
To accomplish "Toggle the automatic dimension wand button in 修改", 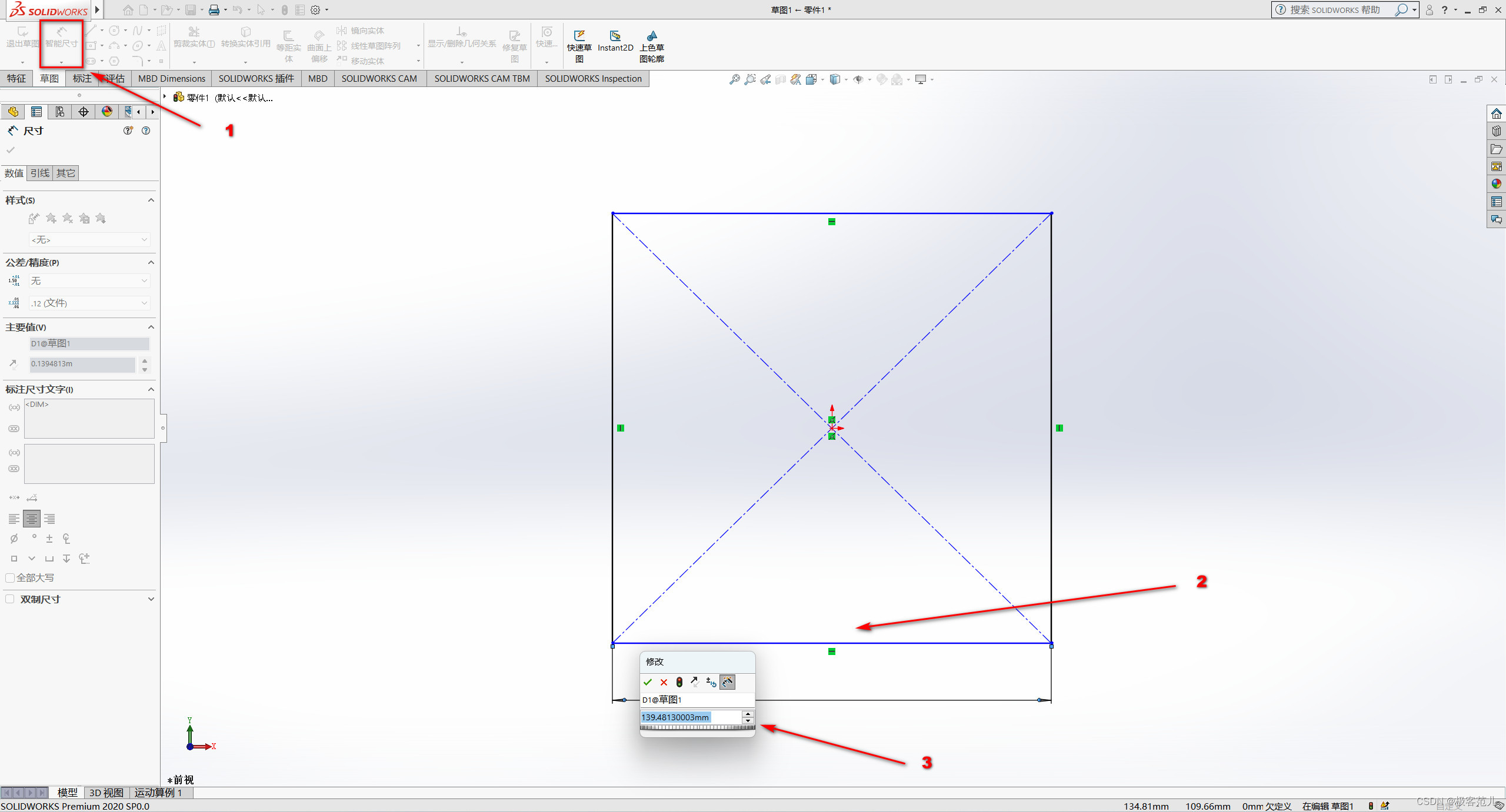I will (728, 682).
